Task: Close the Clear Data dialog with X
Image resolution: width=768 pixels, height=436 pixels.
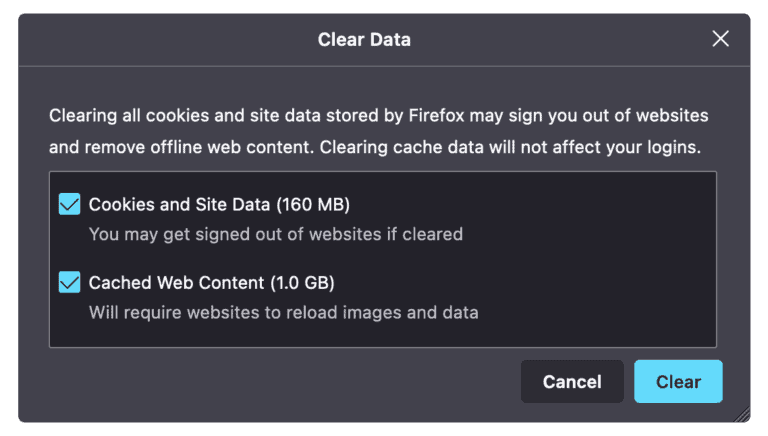Action: 720,39
